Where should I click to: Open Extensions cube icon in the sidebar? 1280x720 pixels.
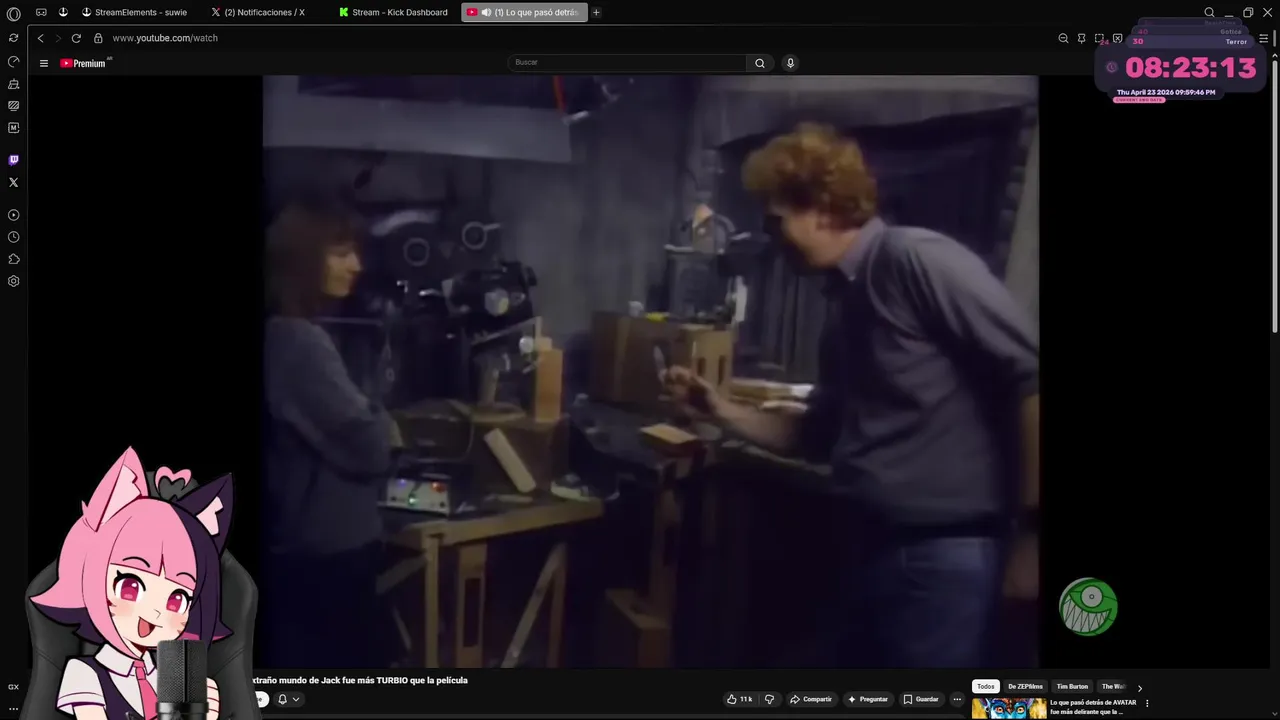[x=13, y=259]
